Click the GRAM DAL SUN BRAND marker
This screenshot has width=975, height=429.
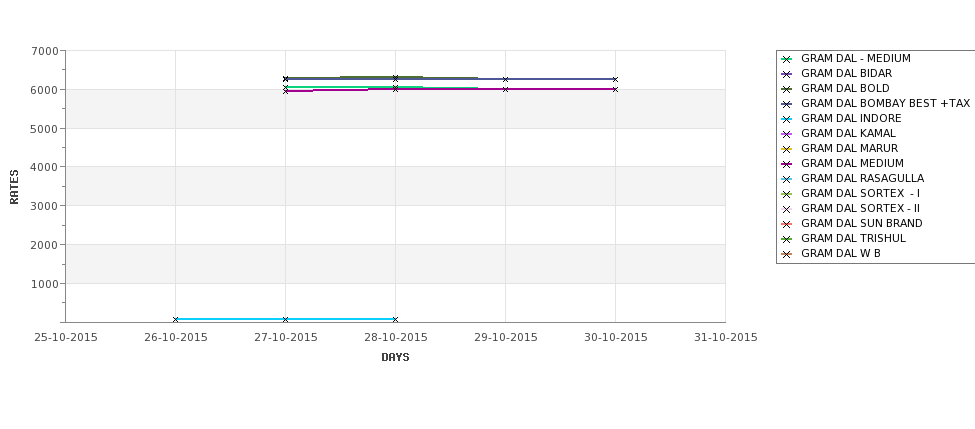tap(786, 224)
